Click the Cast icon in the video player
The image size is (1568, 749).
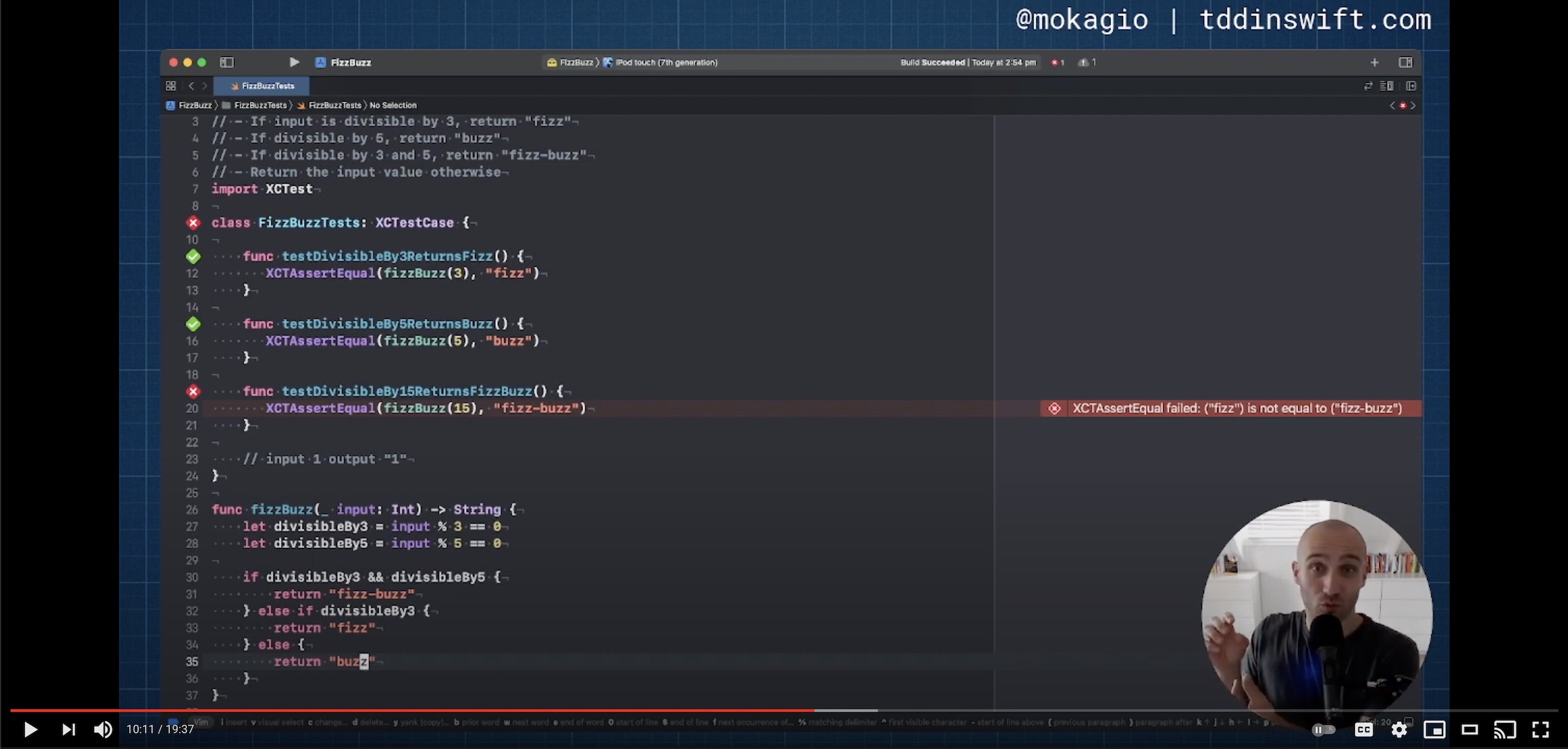1506,729
